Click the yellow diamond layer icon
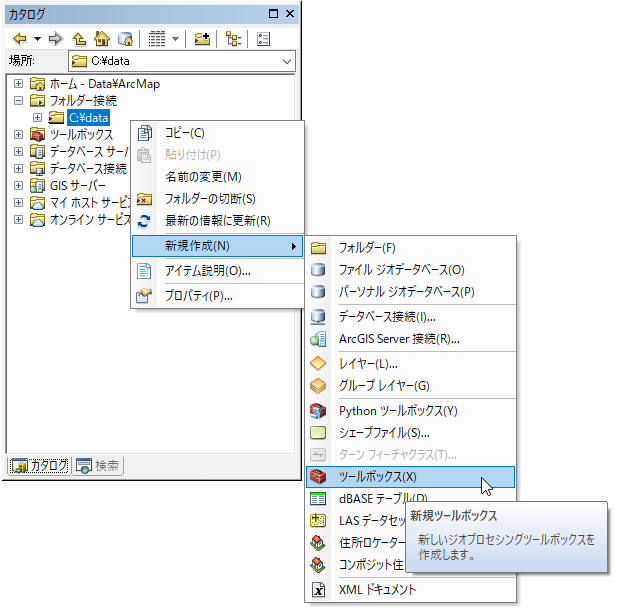This screenshot has height=610, width=617. [x=318, y=364]
